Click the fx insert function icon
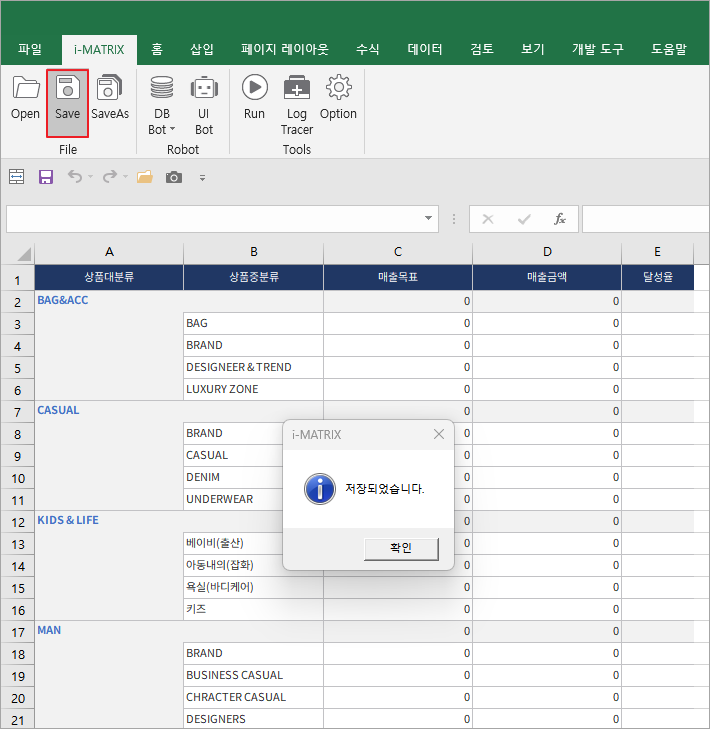The height and width of the screenshot is (729, 710). click(x=560, y=219)
